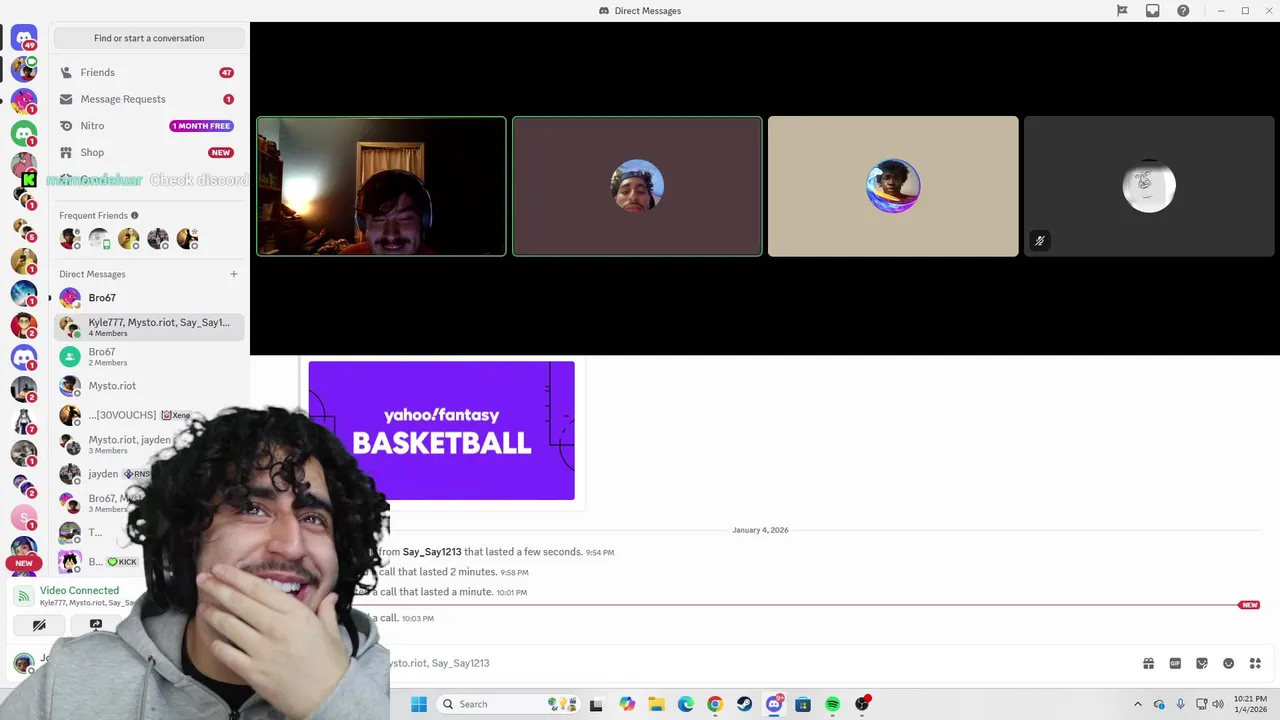Click the Video Connected status text
Image resolution: width=1280 pixels, height=720 pixels.
tap(79, 591)
